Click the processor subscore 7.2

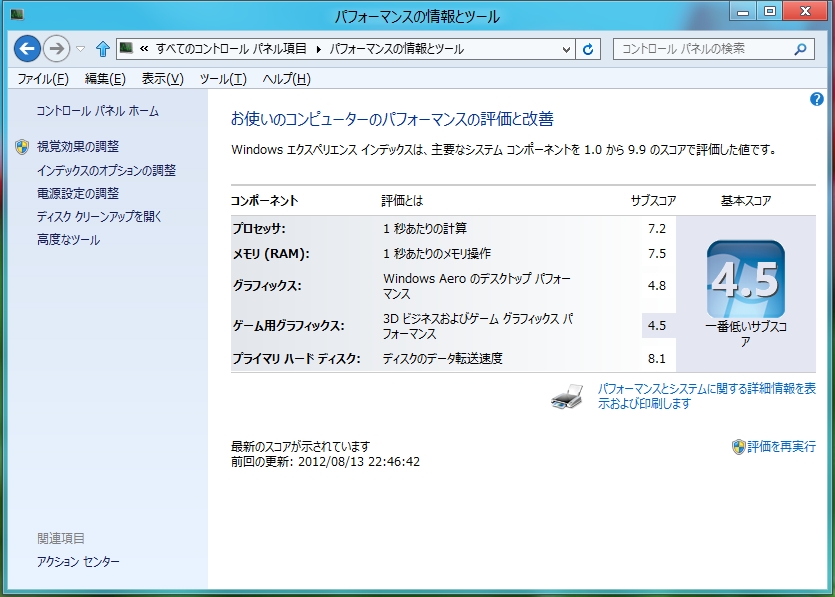657,228
